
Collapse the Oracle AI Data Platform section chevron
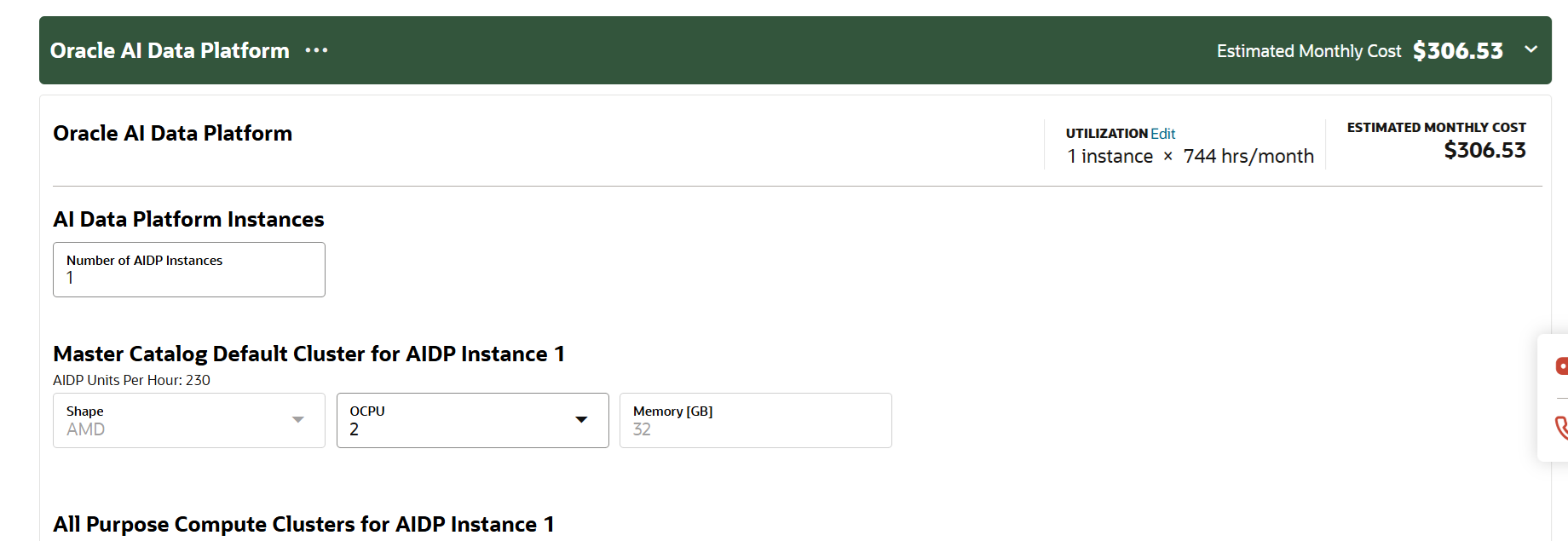pyautogui.click(x=1531, y=49)
